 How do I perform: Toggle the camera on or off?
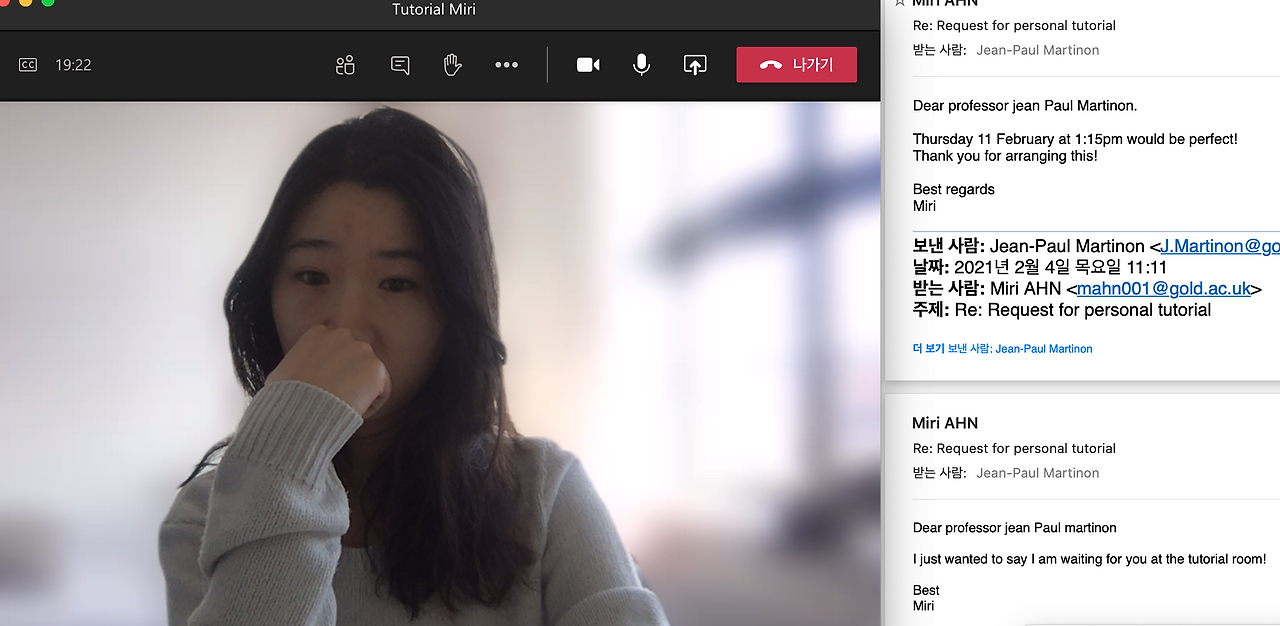pyautogui.click(x=588, y=65)
